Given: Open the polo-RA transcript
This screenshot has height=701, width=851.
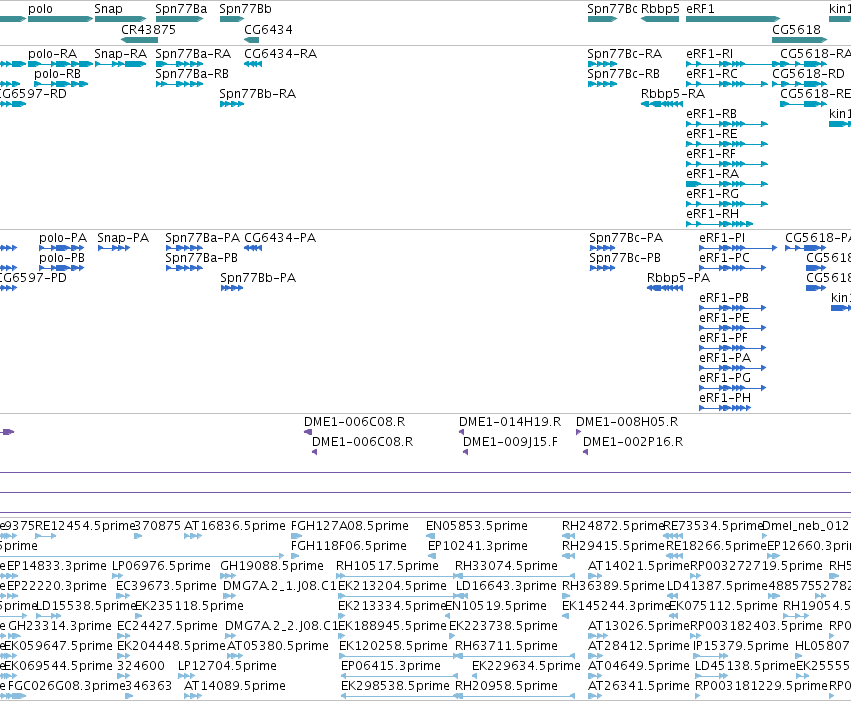Looking at the screenshot, I should click(x=60, y=64).
